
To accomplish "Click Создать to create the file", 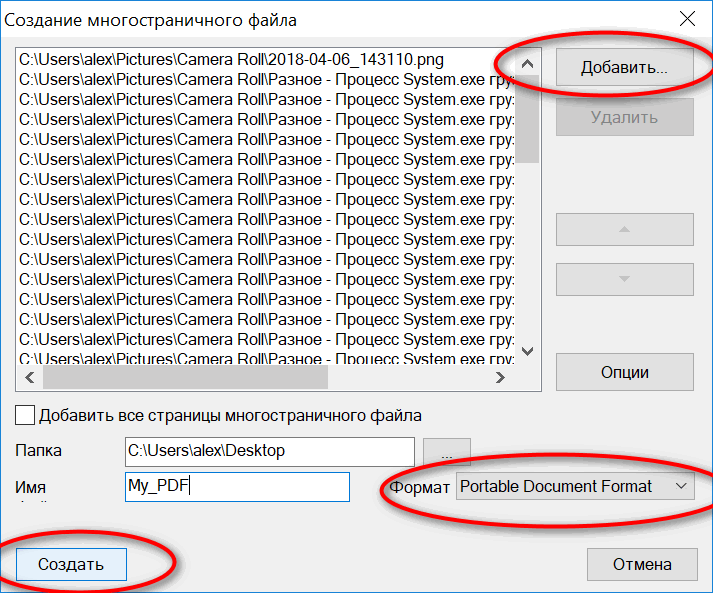I will pyautogui.click(x=71, y=564).
